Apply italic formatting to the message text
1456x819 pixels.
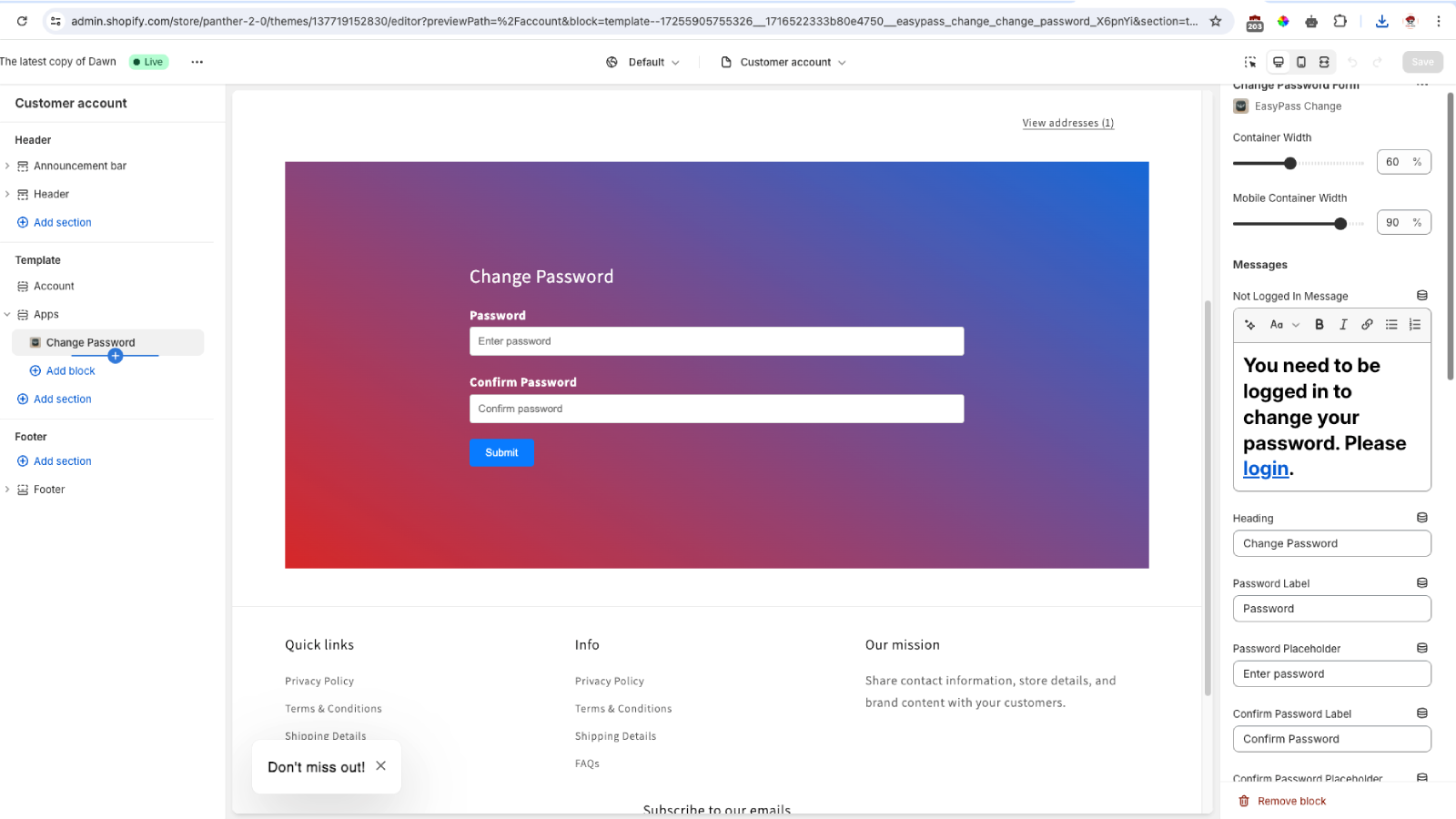click(x=1342, y=324)
